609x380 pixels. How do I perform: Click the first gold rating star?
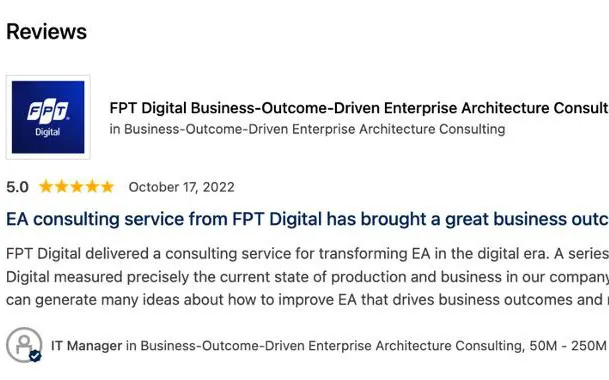tap(46, 187)
